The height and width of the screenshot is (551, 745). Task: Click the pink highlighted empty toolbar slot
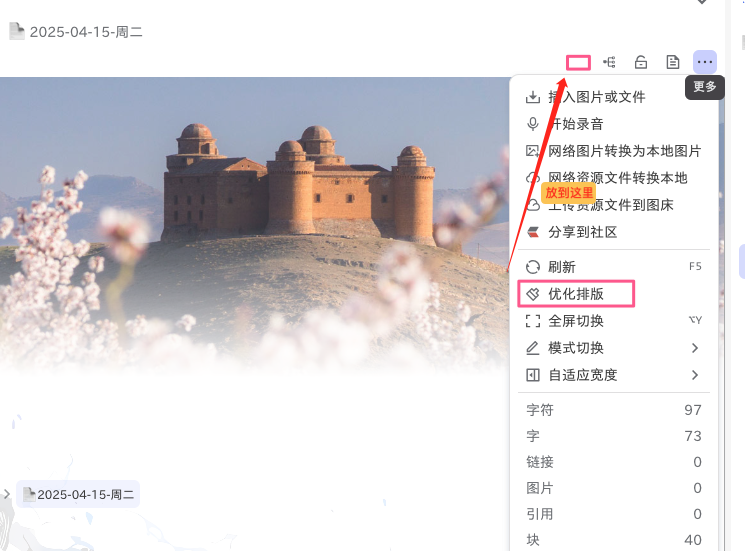click(578, 63)
